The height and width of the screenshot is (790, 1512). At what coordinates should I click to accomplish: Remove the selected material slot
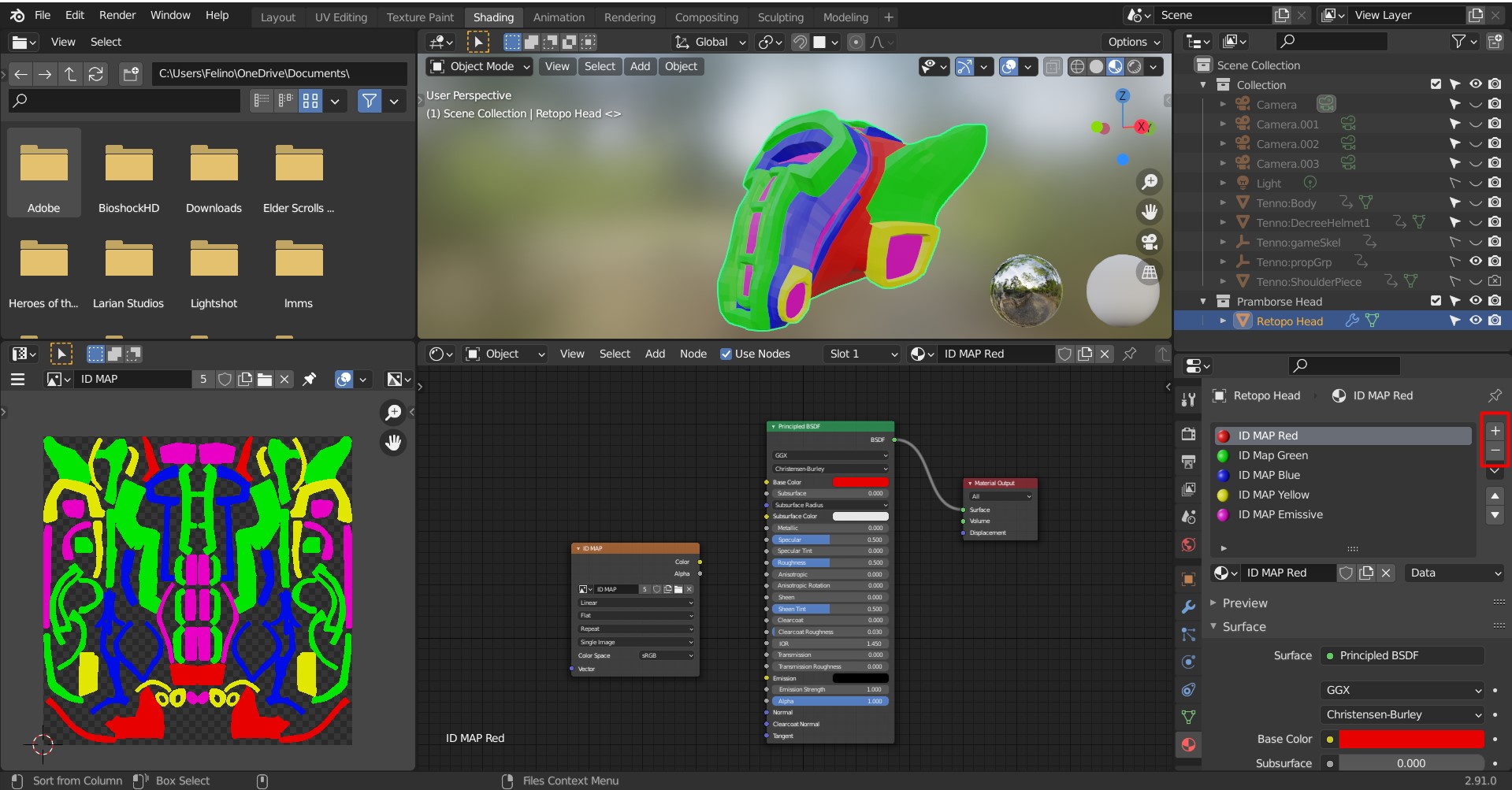pos(1495,451)
